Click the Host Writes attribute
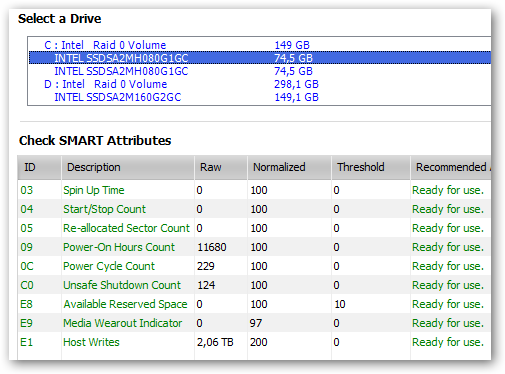This screenshot has height=374, width=505. [x=91, y=342]
